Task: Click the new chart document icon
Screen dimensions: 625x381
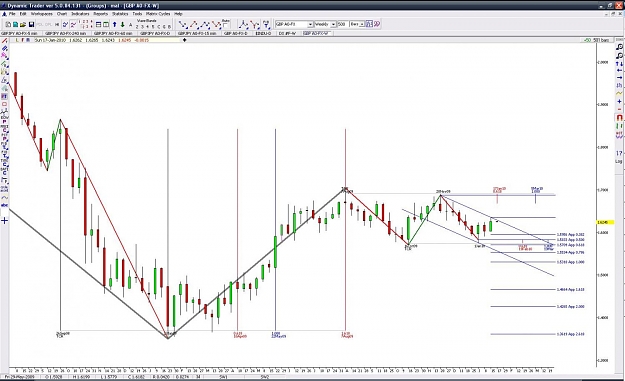Action: click(8, 24)
